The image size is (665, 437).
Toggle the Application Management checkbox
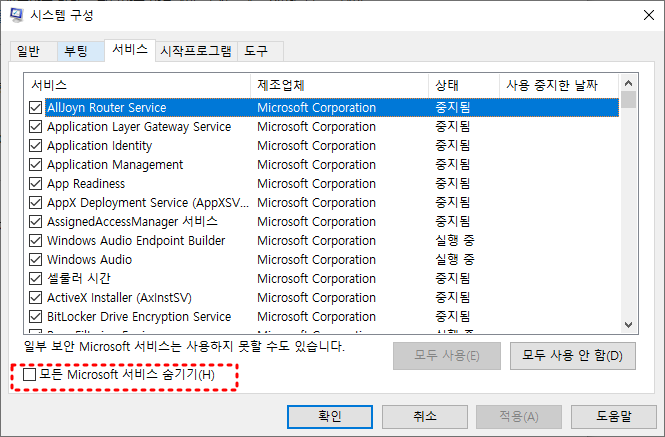point(36,165)
